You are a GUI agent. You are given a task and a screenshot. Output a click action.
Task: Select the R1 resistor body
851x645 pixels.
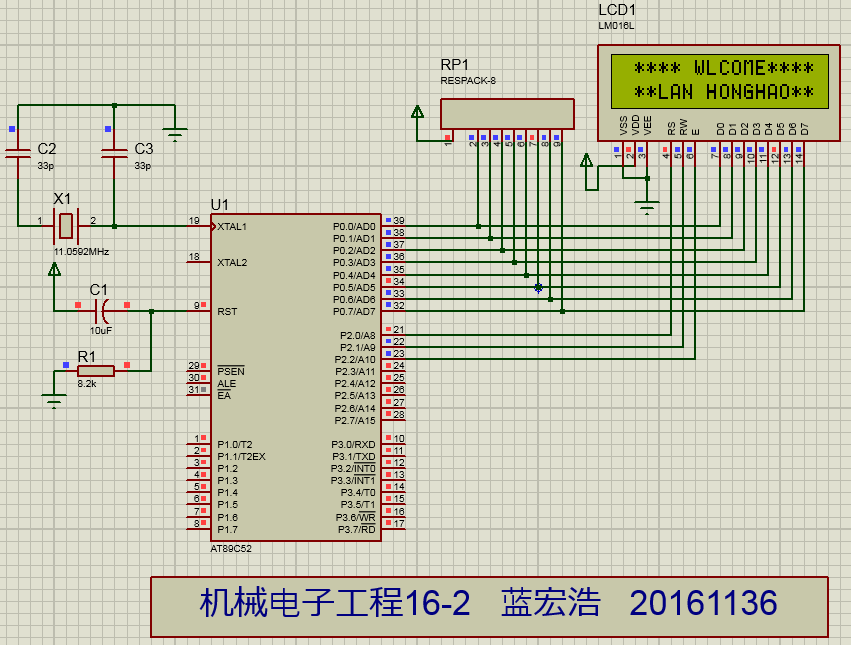[x=96, y=371]
